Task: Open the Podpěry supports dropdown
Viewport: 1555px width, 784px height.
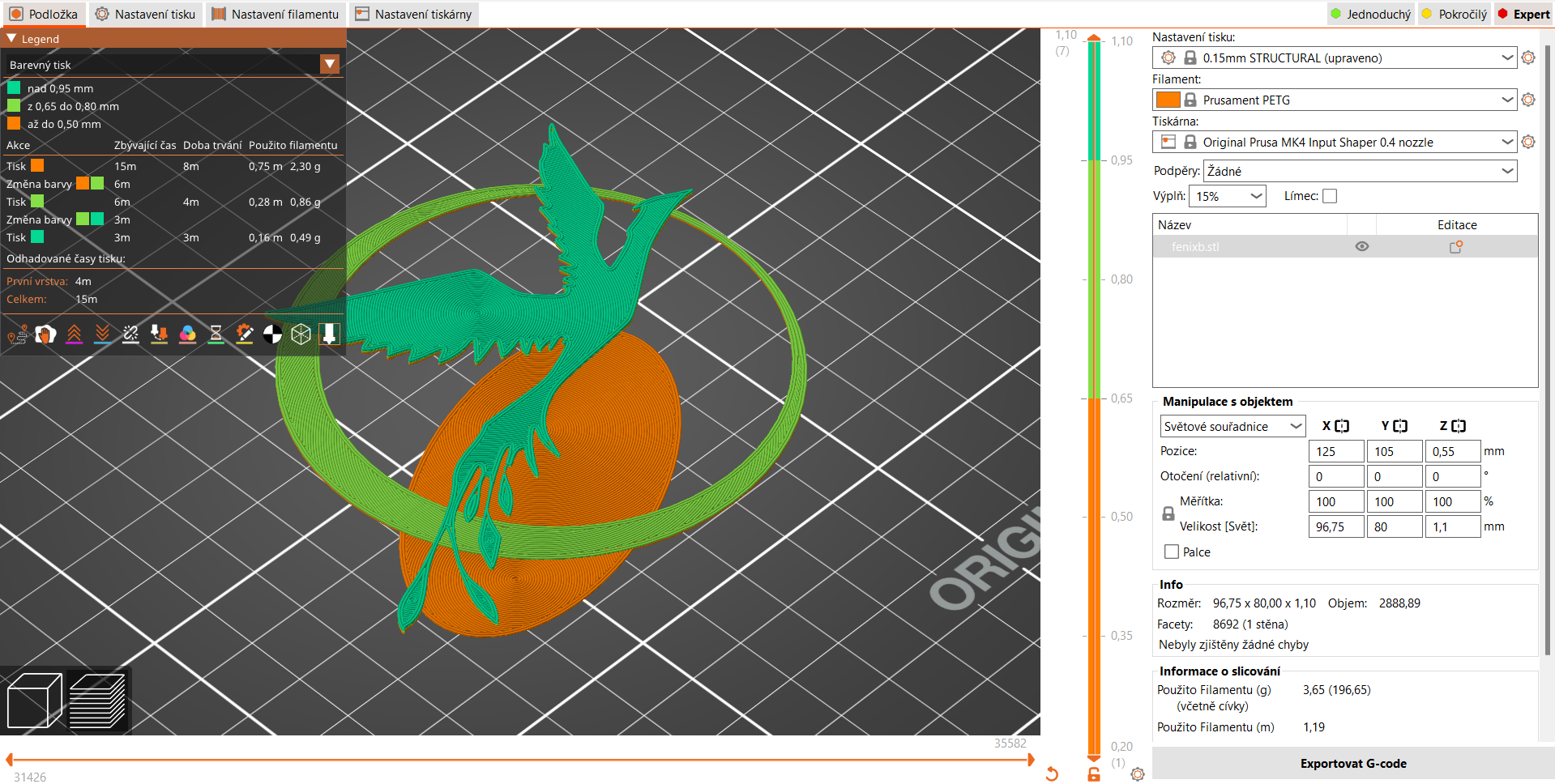Action: [x=1361, y=171]
